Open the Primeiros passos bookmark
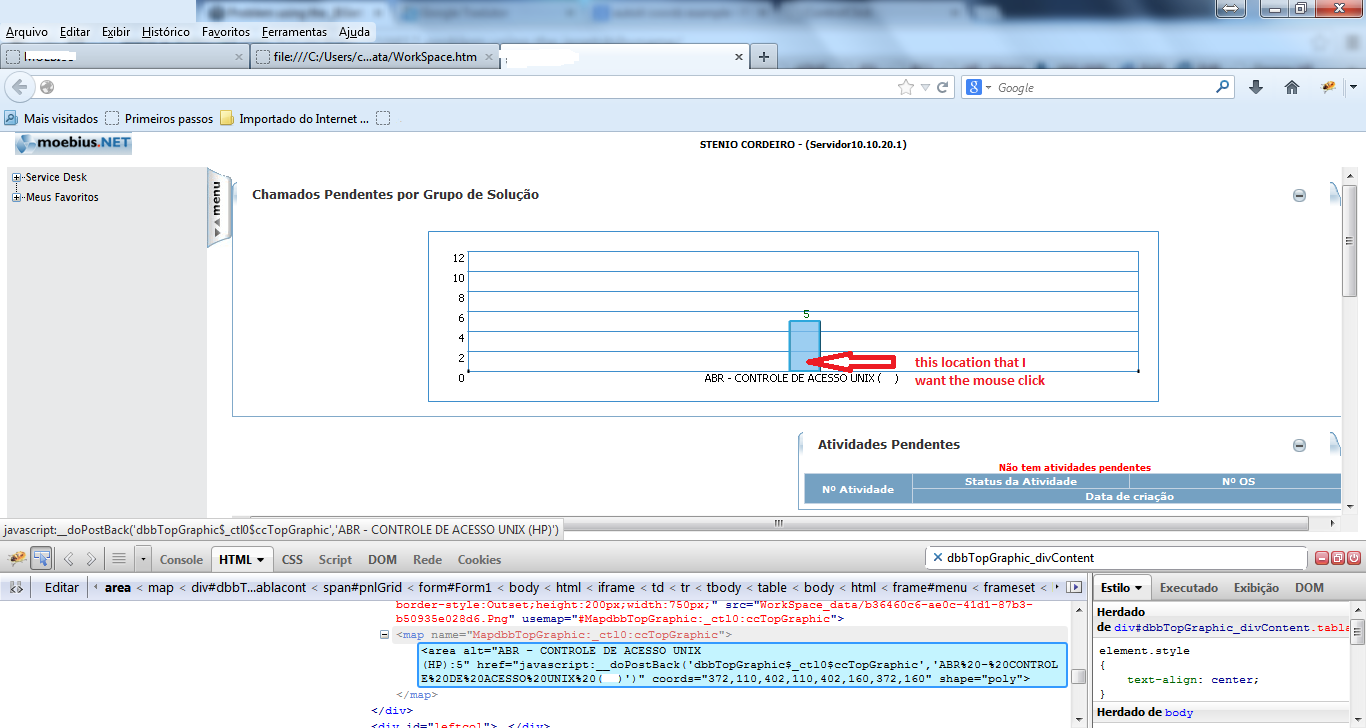Screen dimensions: 1366x728 [x=159, y=118]
